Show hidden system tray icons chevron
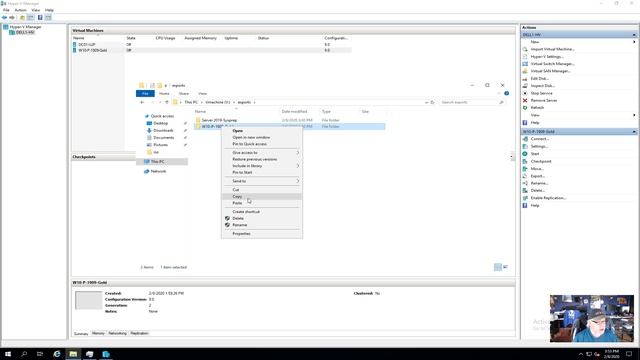 tap(581, 354)
